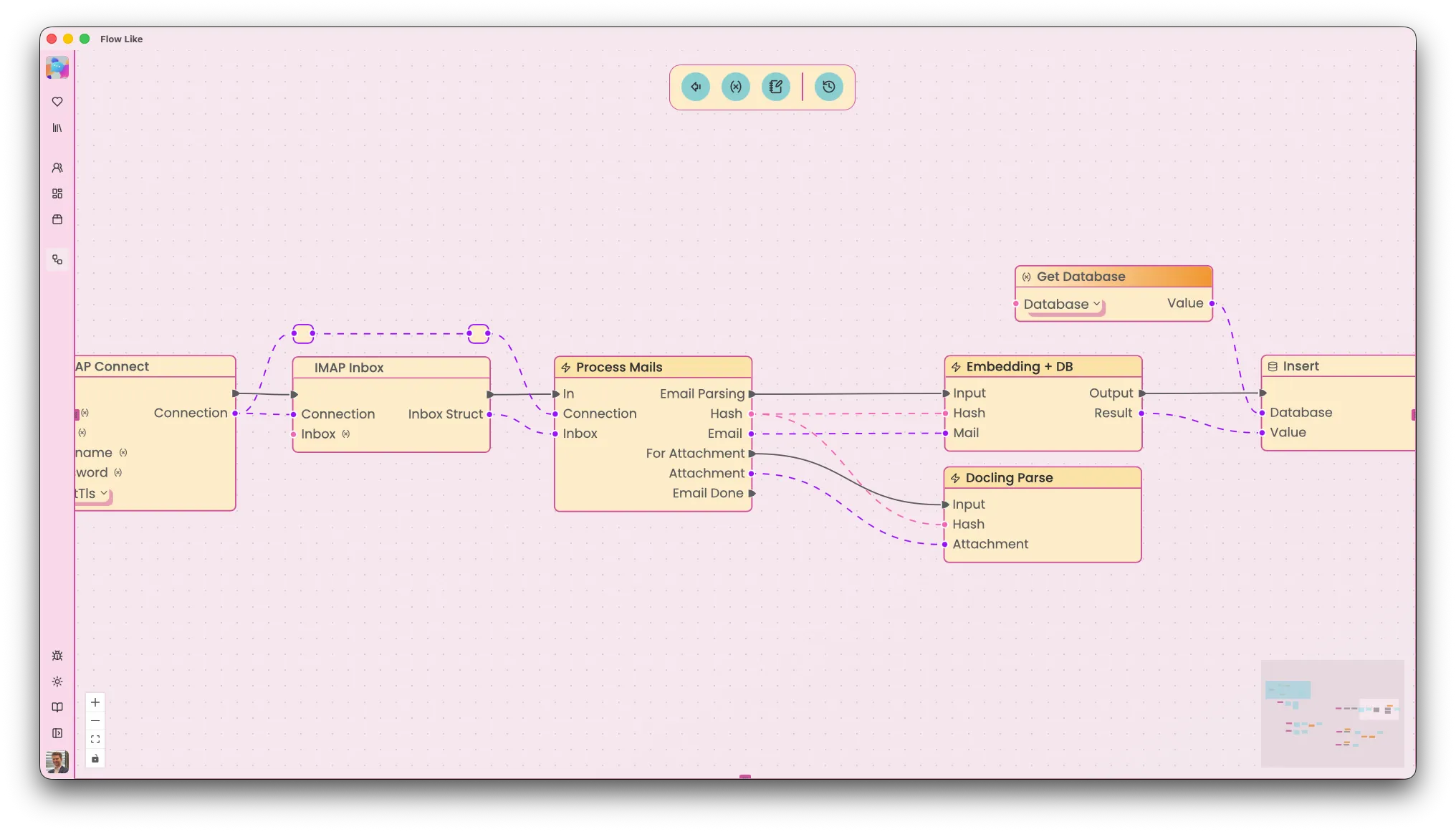Click the users icon in sidebar
The height and width of the screenshot is (832, 1456).
coord(57,168)
